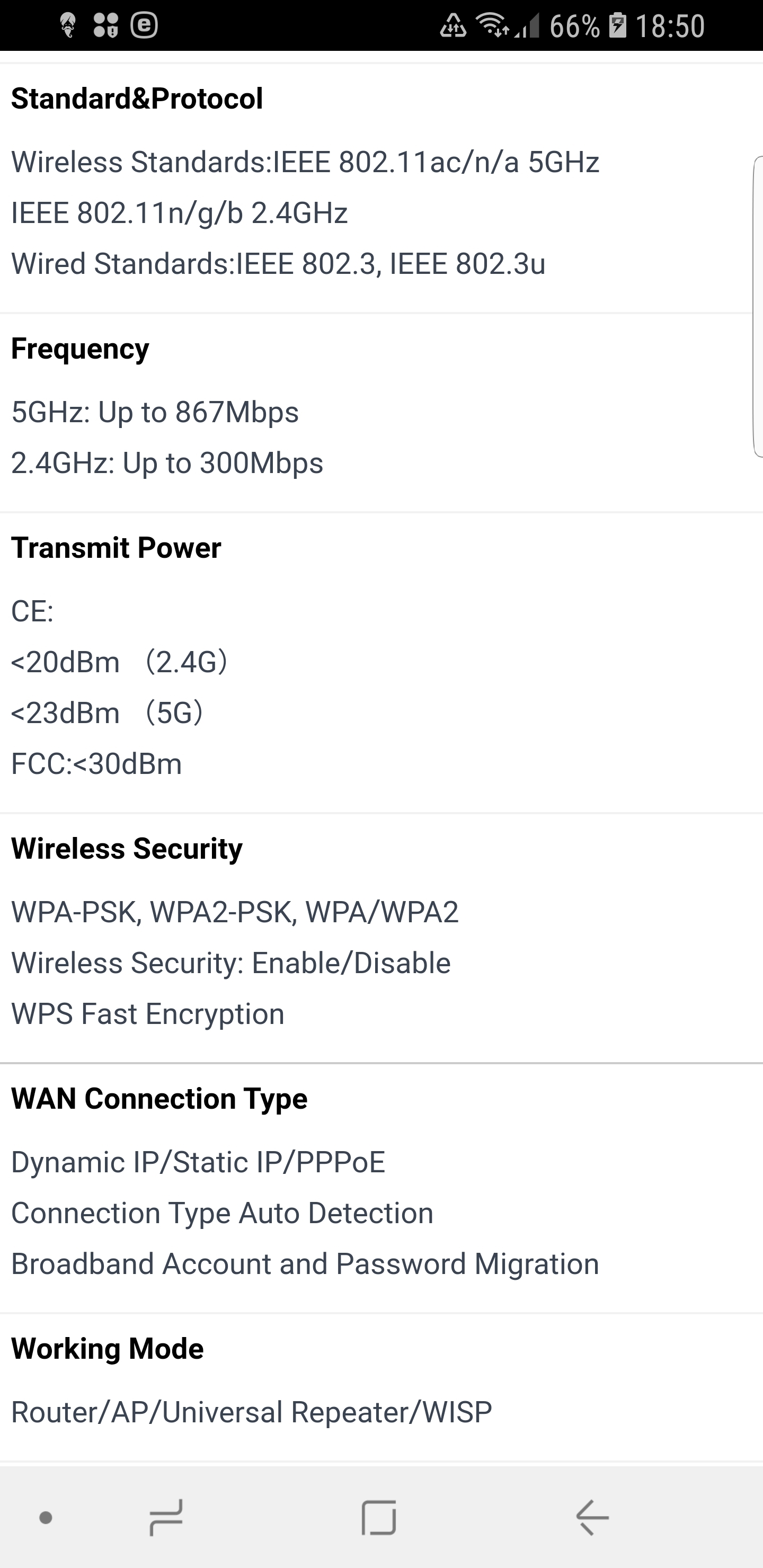Grab the edge panel handle
Viewport: 763px width, 1568px height.
click(758, 306)
